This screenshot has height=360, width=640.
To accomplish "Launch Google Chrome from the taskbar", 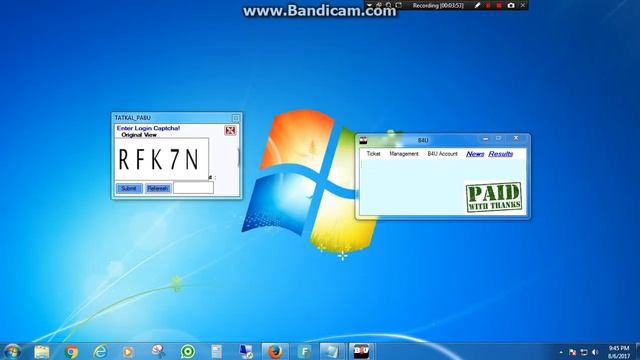I will click(71, 351).
